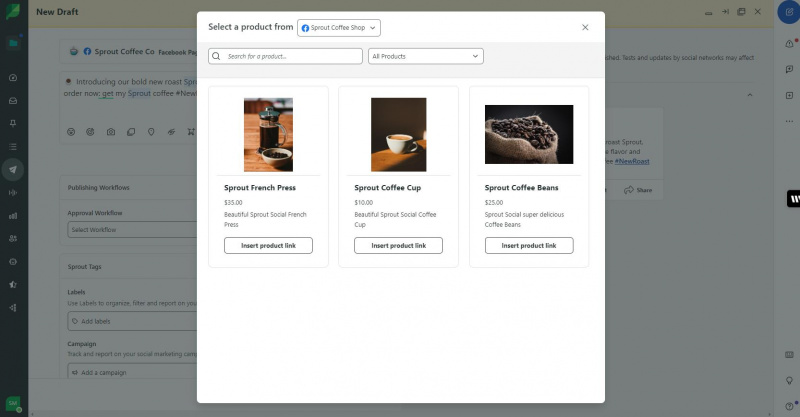Insert product link for Sprout French Press
This screenshot has height=417, width=800.
point(268,246)
